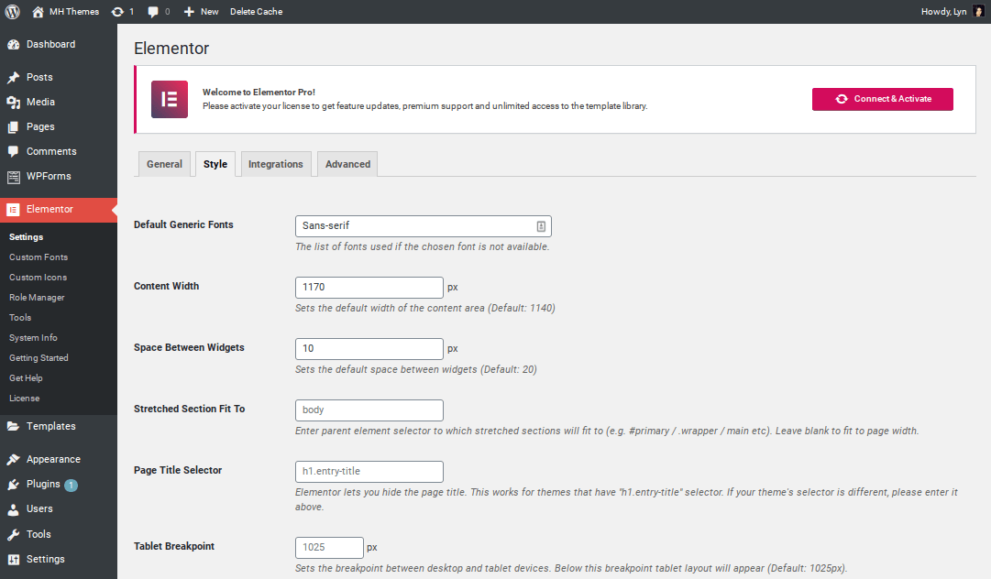The width and height of the screenshot is (991, 579).
Task: Open the comments bubble icon in admin bar
Action: (153, 11)
